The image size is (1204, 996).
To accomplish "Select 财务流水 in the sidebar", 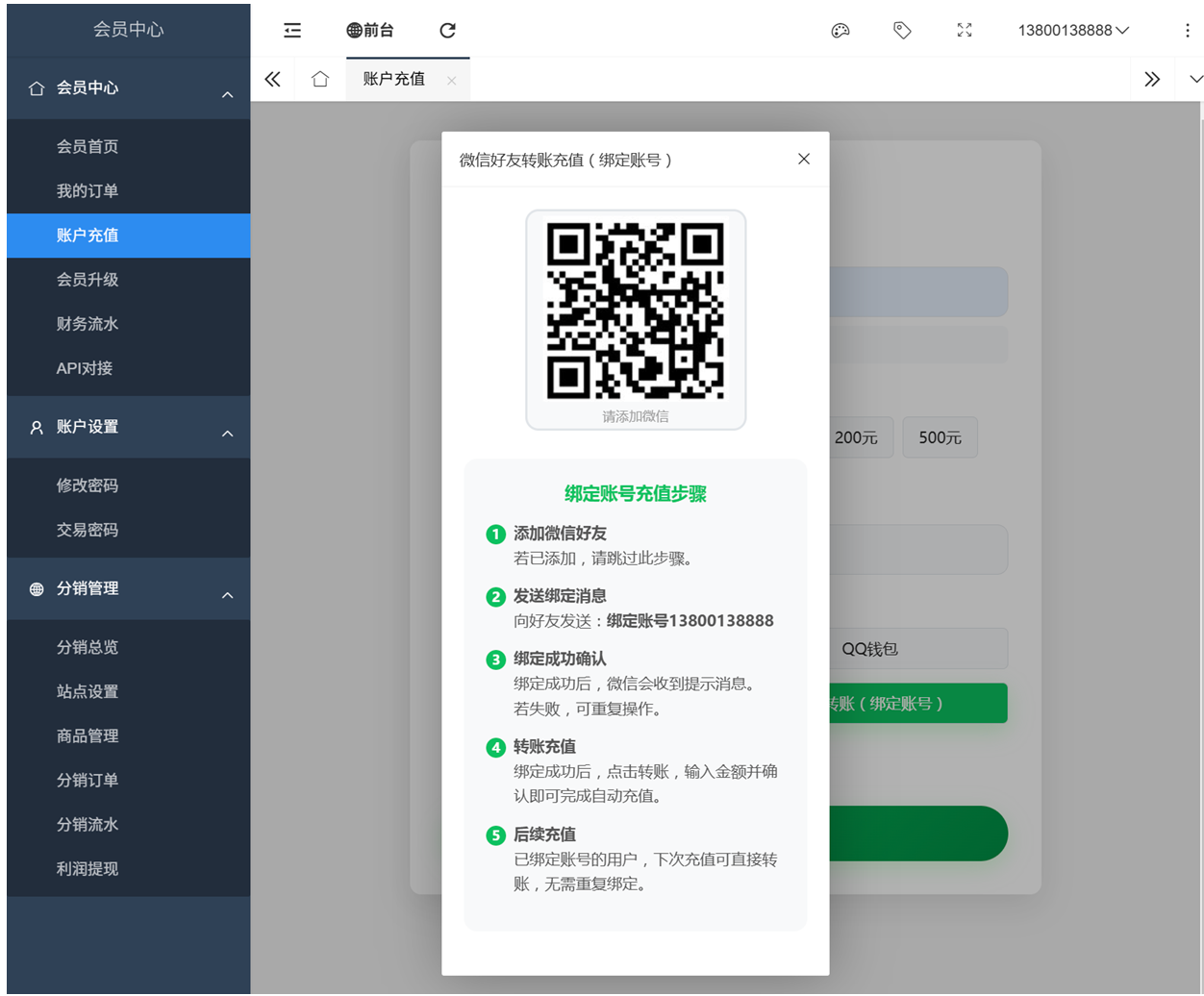I will (x=88, y=324).
